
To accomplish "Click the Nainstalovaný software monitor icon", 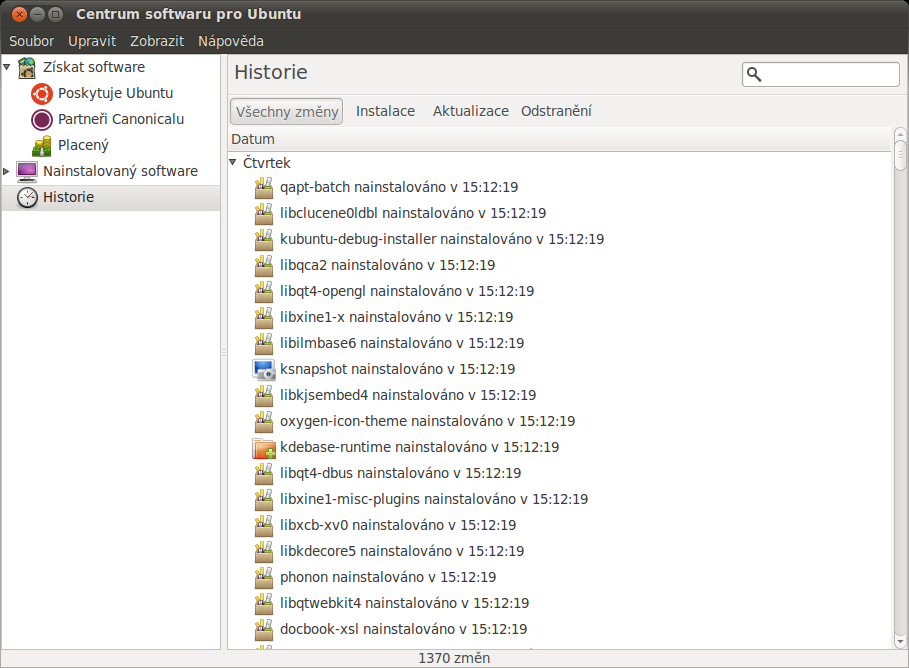I will tap(27, 171).
